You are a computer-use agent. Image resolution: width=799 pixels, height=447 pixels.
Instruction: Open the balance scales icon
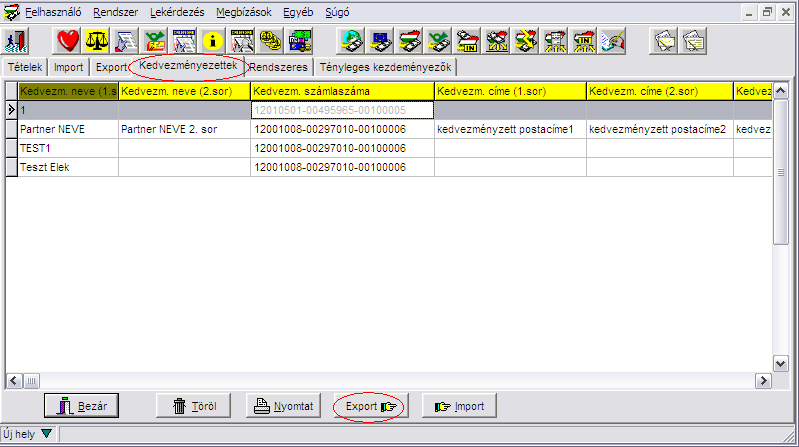(96, 41)
